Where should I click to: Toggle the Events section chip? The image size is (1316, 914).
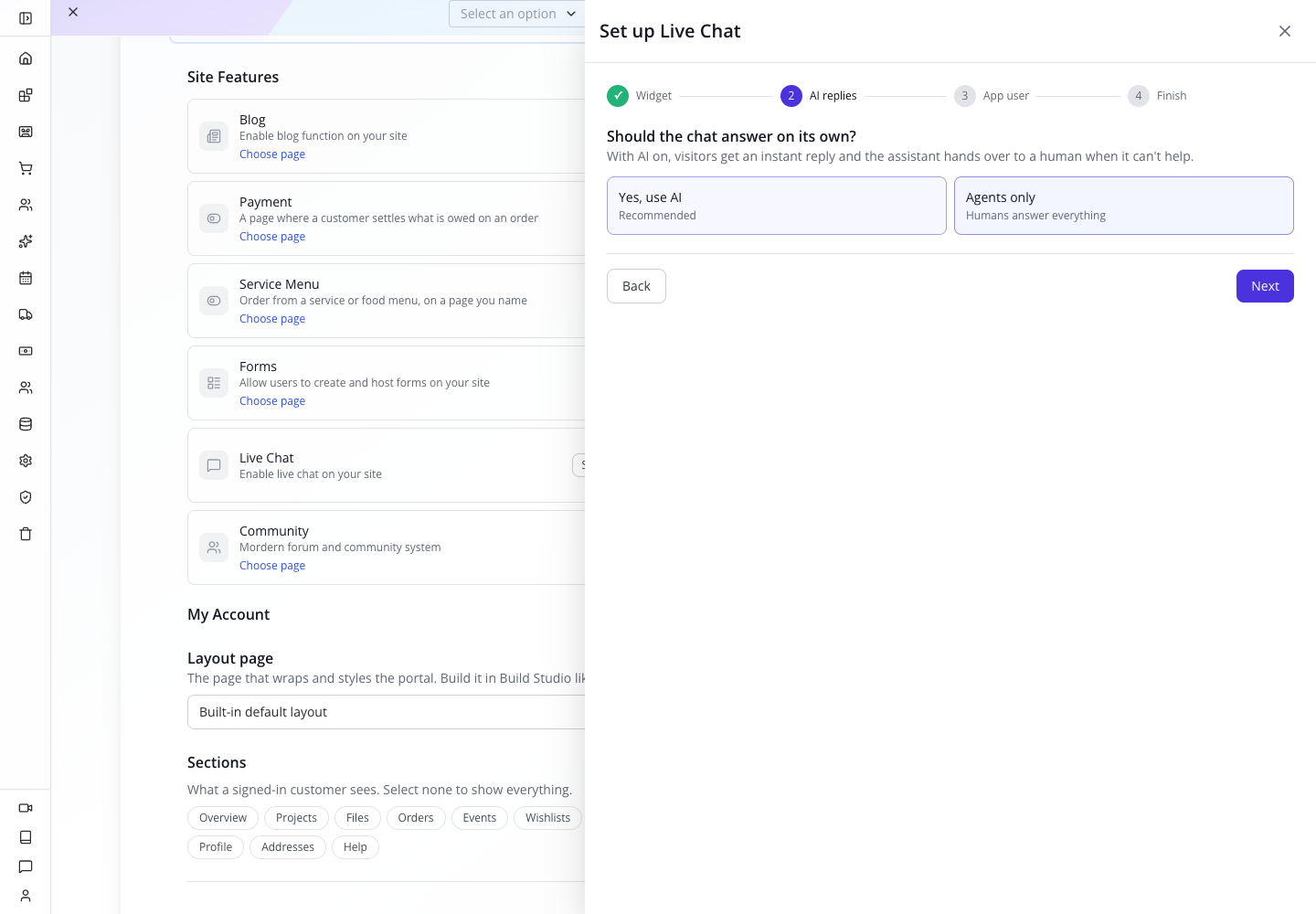coord(480,818)
